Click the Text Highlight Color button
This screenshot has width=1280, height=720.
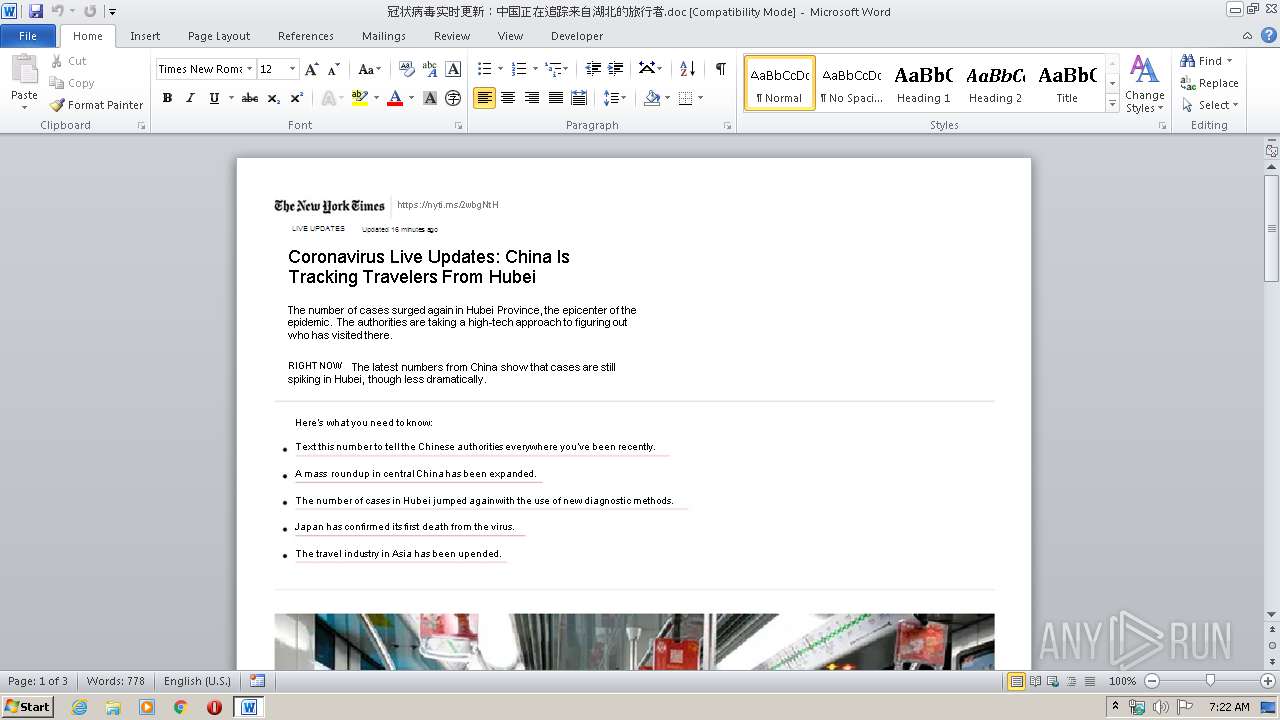pyautogui.click(x=360, y=98)
